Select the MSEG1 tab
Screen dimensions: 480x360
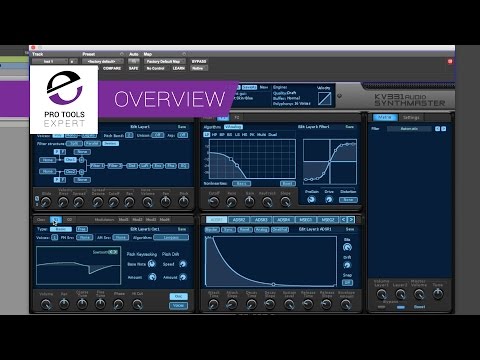click(x=306, y=220)
